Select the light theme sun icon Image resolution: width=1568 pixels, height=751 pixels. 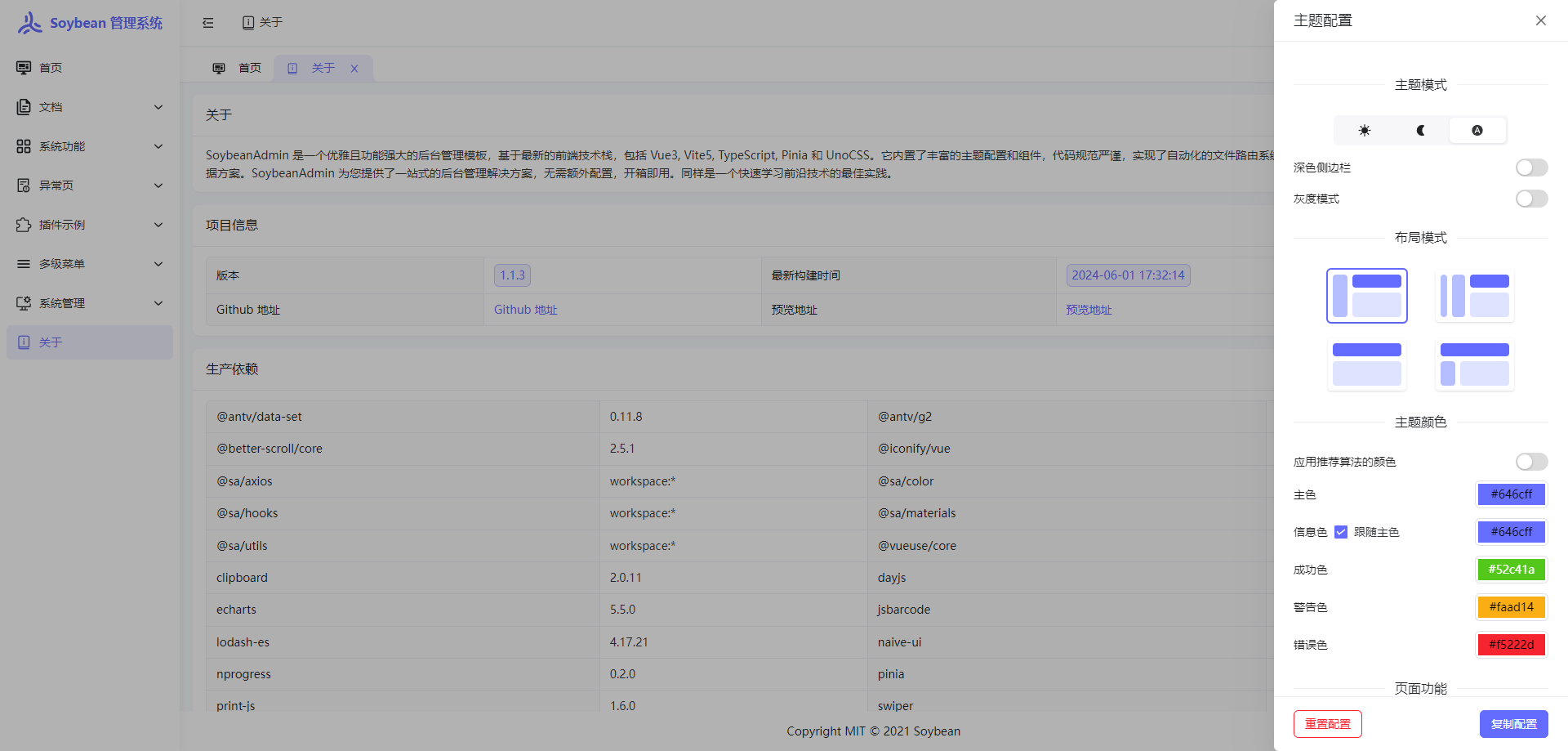tap(1364, 131)
